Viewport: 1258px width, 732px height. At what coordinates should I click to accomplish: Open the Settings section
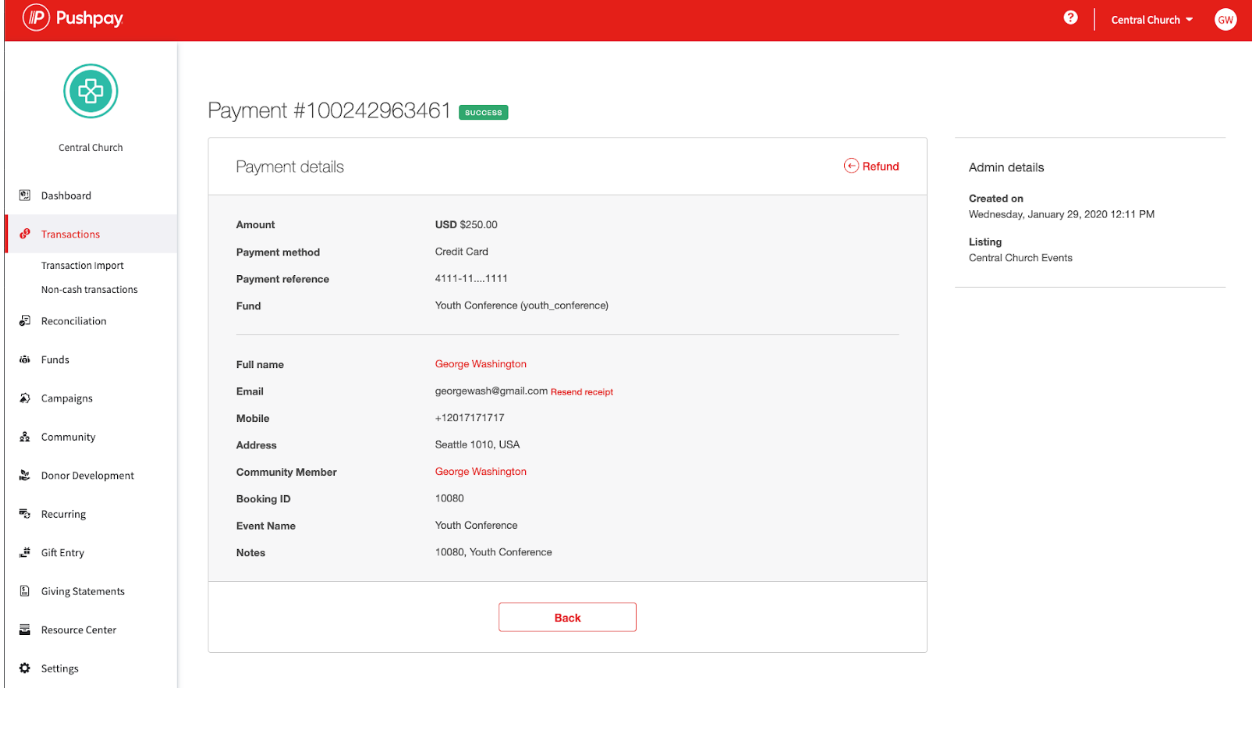pos(60,668)
